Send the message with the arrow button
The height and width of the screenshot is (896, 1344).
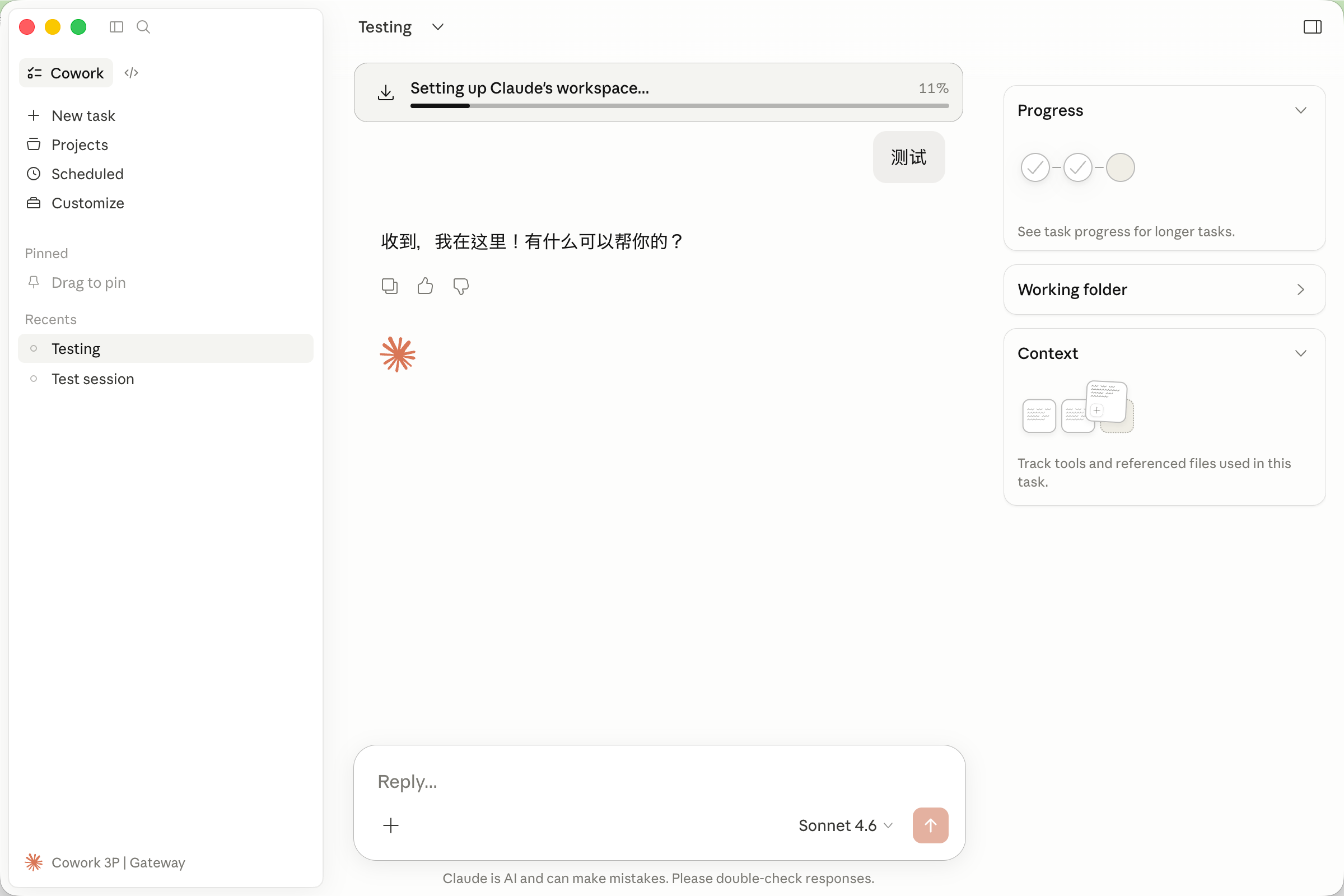point(930,825)
